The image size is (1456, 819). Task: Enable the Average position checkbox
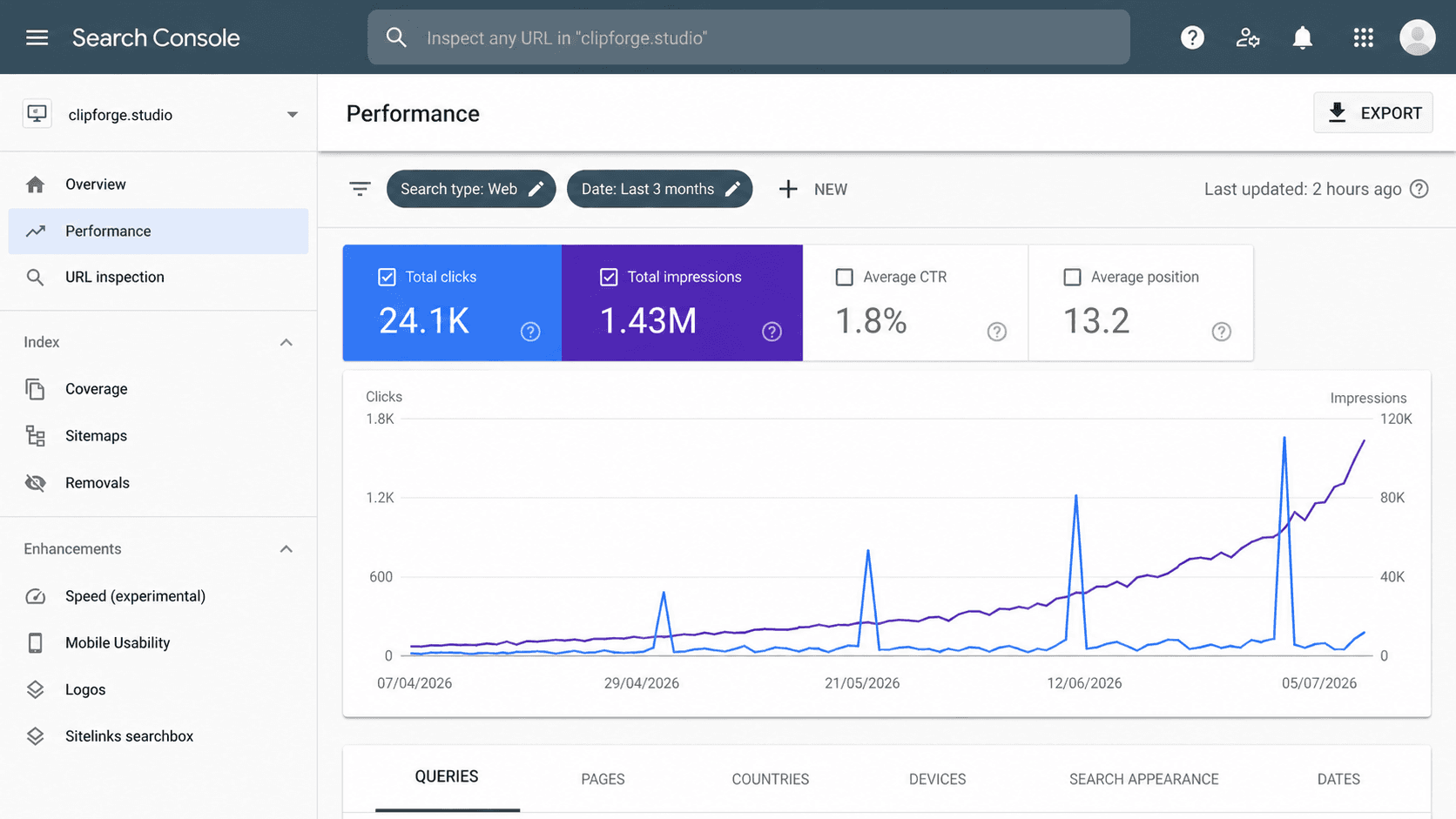click(x=1072, y=277)
